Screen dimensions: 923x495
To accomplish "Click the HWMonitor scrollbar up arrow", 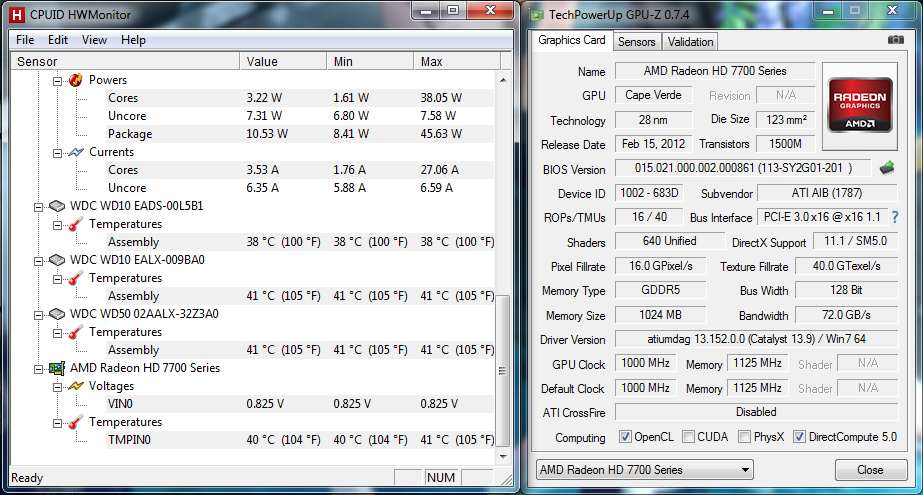I will point(503,79).
